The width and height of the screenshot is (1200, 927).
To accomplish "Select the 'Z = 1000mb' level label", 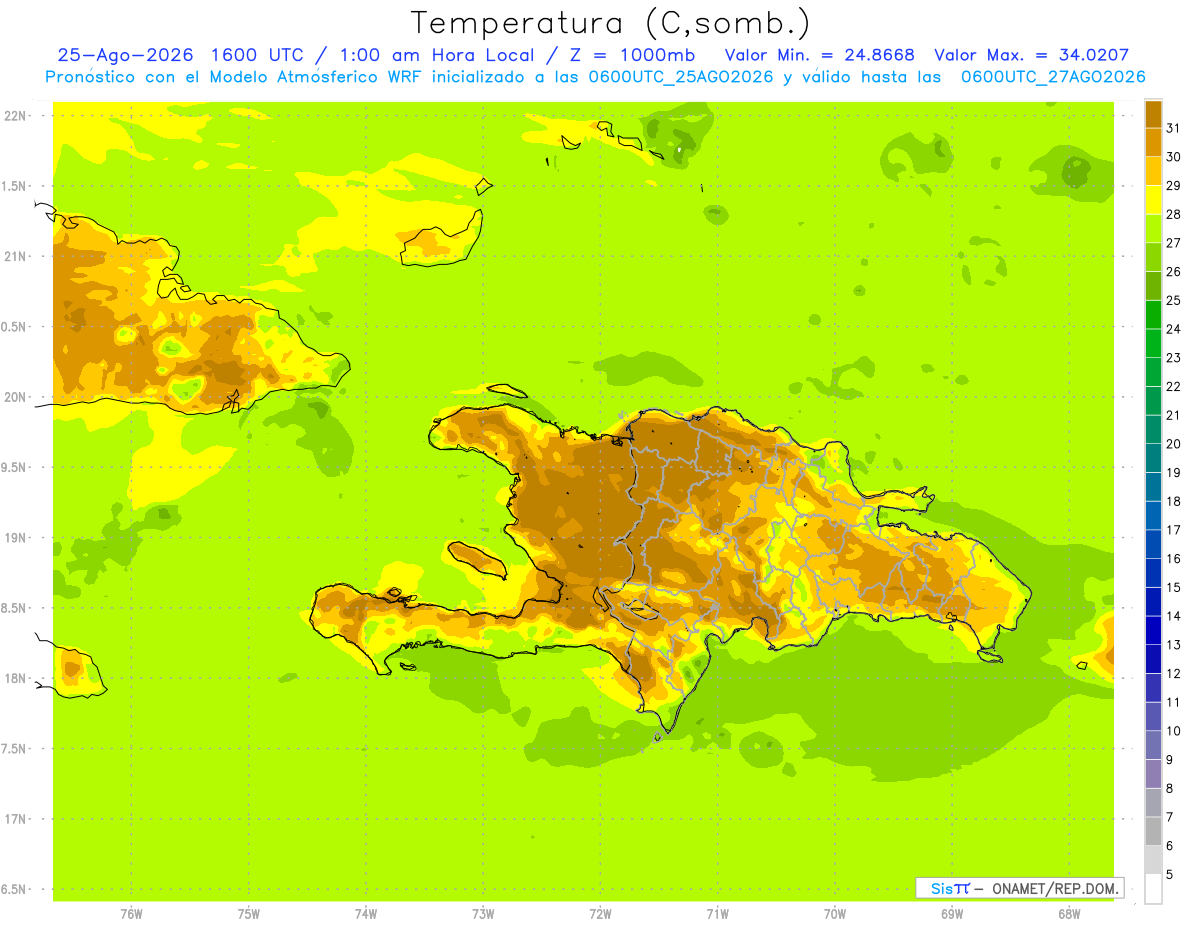I will [x=631, y=55].
